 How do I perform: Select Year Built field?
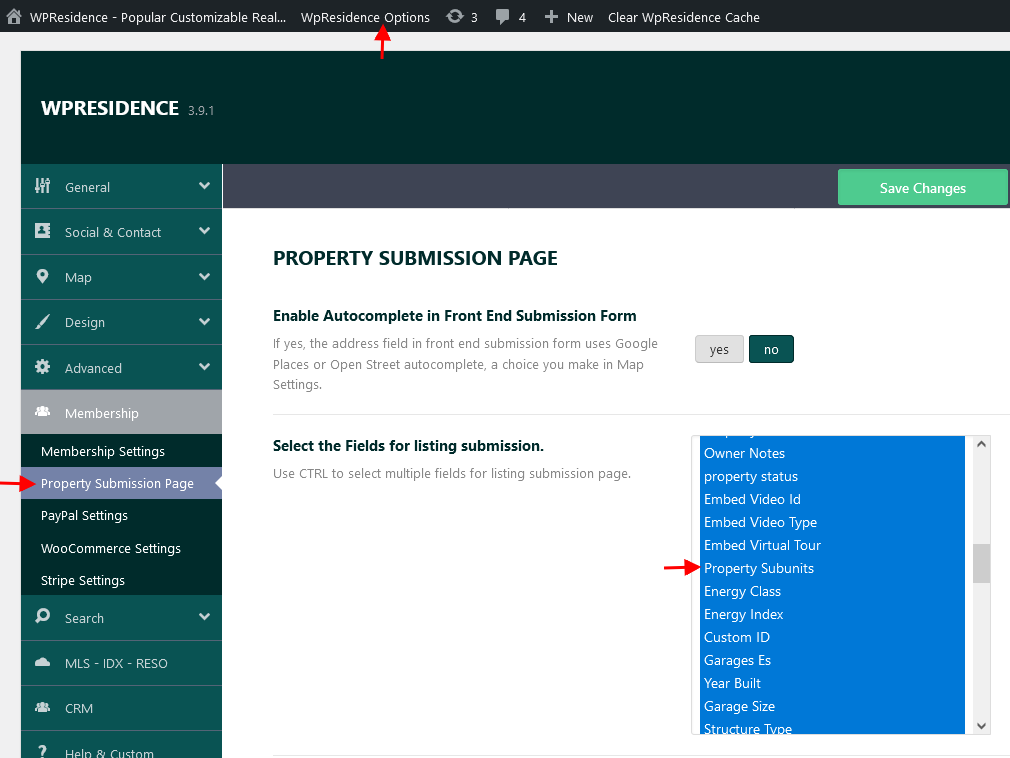832,683
